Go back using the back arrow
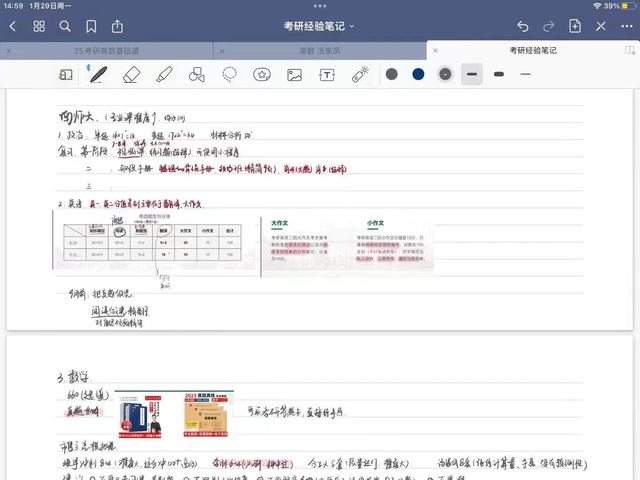This screenshot has height=480, width=640. click(12, 25)
